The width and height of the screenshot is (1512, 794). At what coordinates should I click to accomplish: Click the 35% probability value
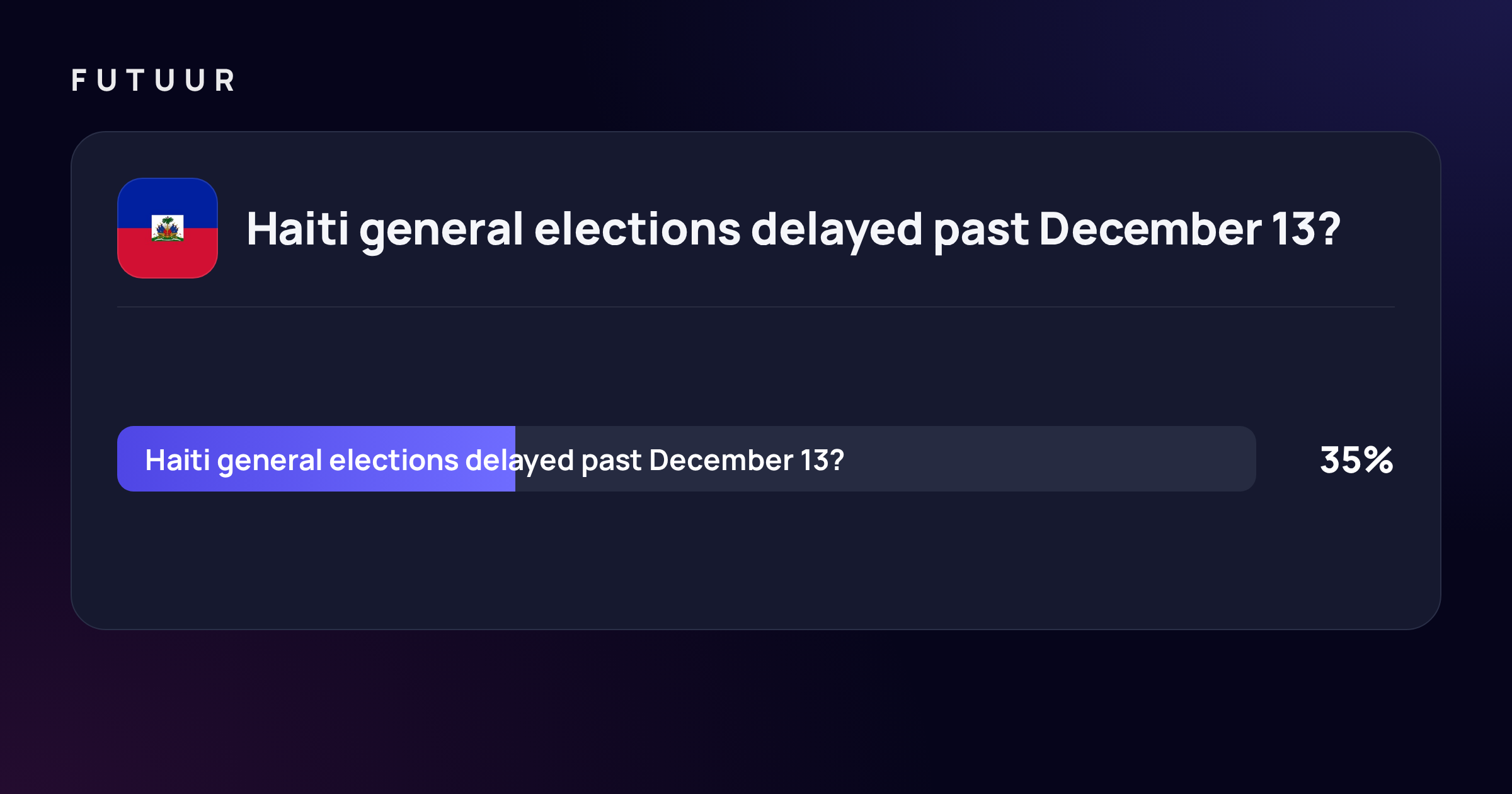pyautogui.click(x=1356, y=459)
